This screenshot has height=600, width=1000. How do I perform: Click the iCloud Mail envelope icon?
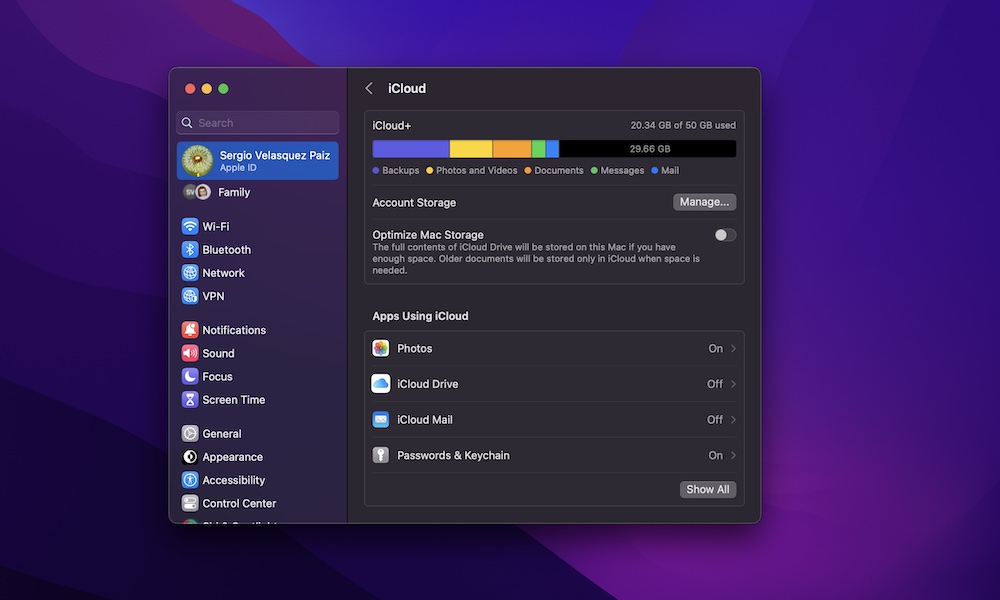click(381, 420)
